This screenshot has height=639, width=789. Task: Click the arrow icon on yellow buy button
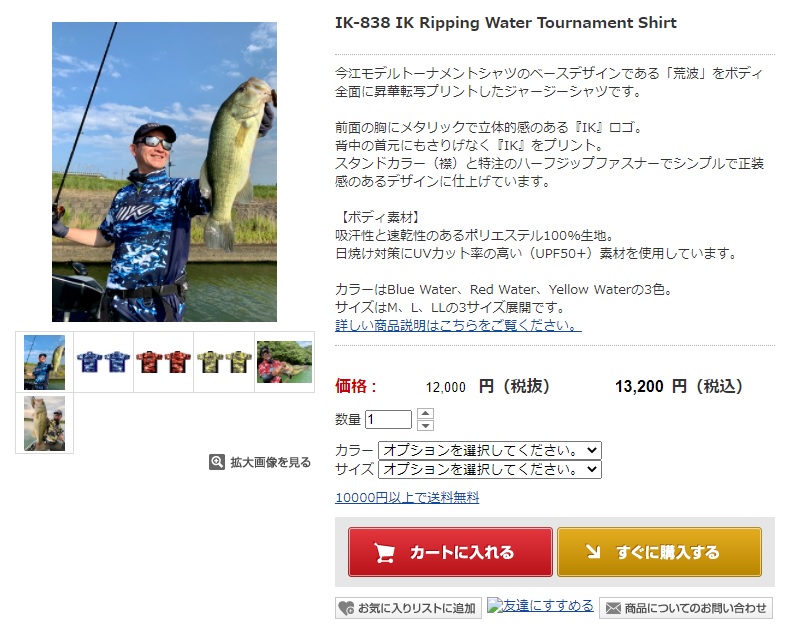tap(593, 552)
